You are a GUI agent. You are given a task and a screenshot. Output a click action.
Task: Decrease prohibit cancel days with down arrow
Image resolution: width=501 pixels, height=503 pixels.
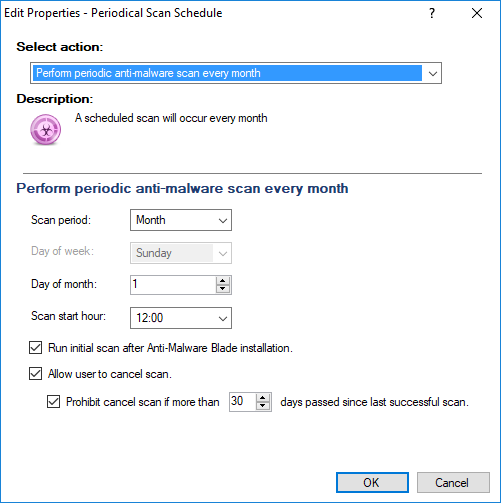pos(263,406)
